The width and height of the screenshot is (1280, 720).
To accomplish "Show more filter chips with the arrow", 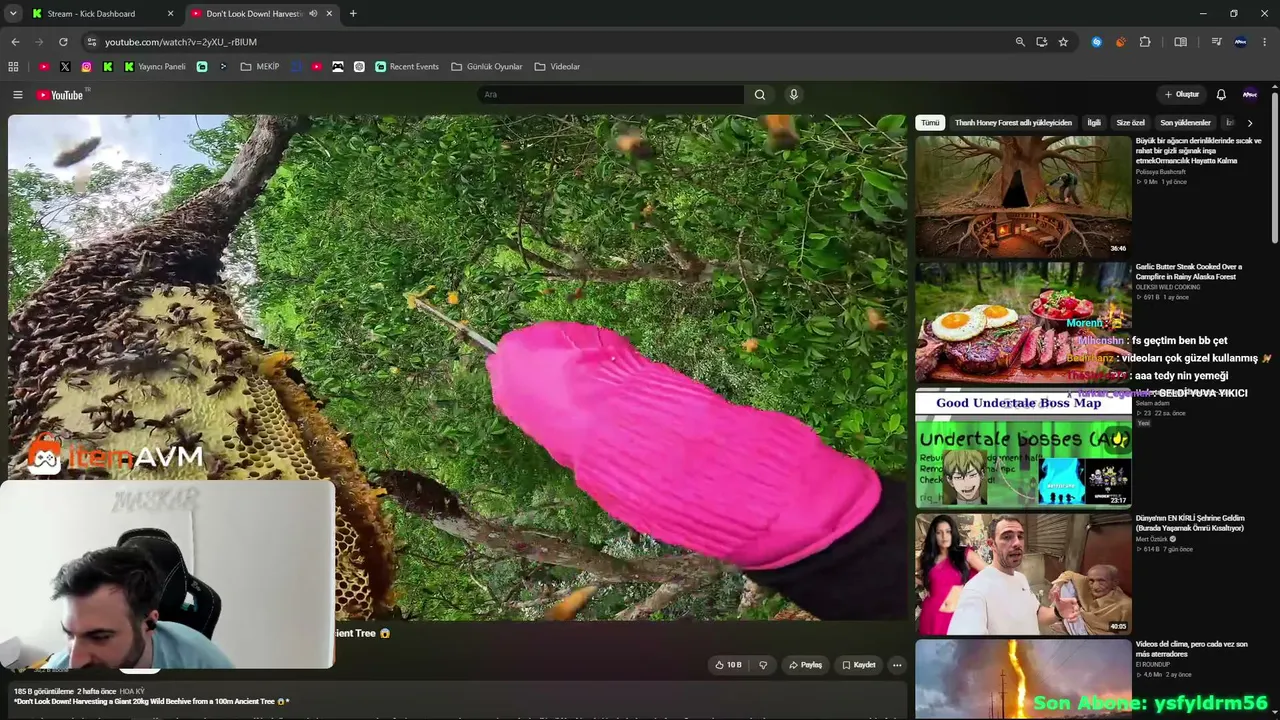I will click(1250, 123).
